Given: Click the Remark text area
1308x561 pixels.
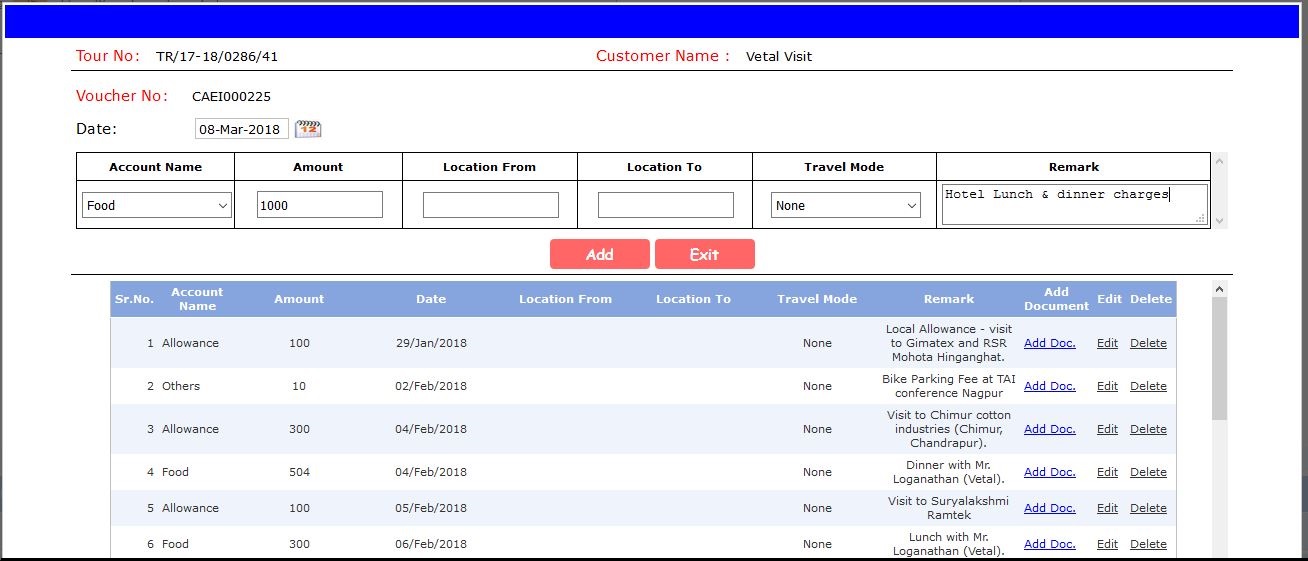Looking at the screenshot, I should click(x=1073, y=204).
